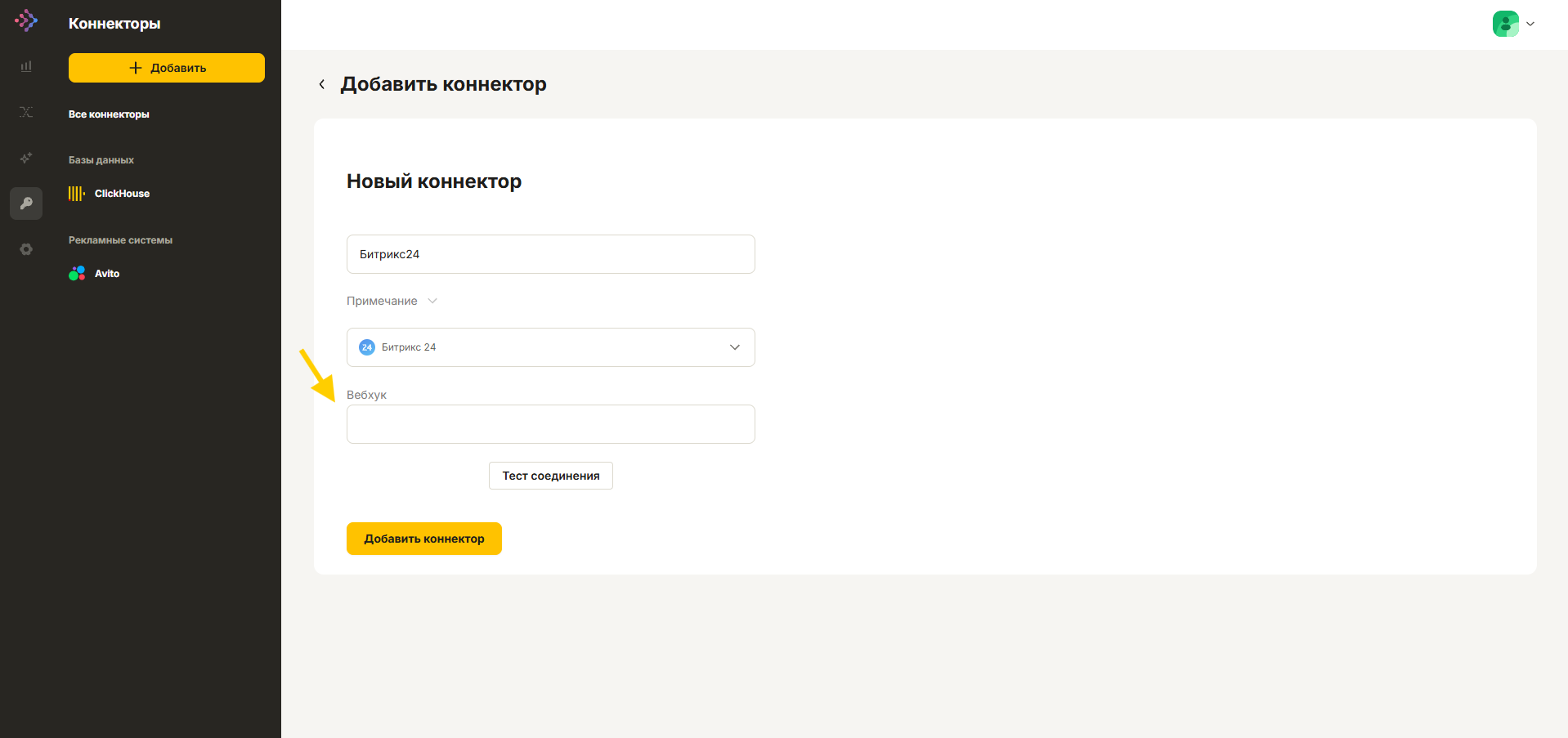Viewport: 1568px width, 738px height.
Task: Focus the Вебхук input field
Action: 550,424
